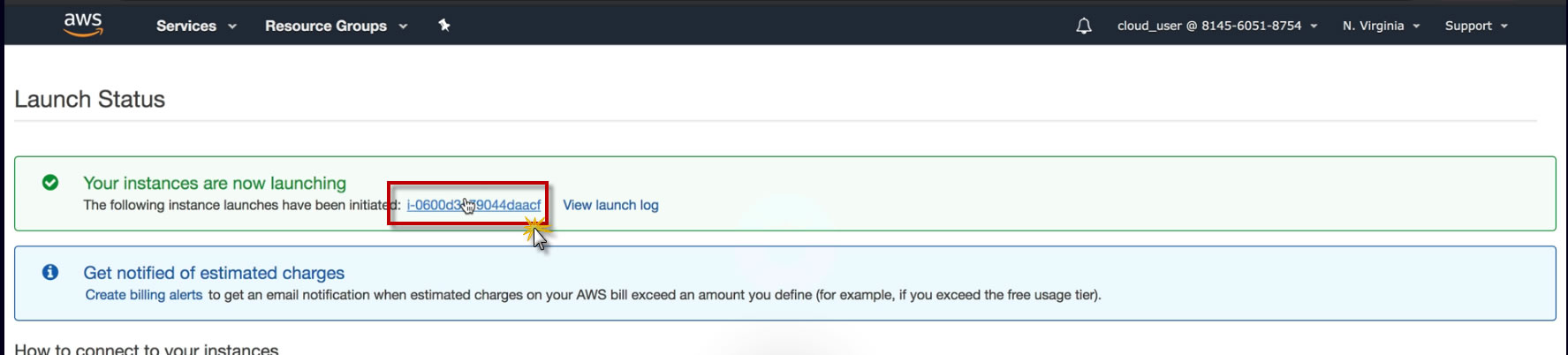Screen dimensions: 1568x355
Task: Click the pin shortcuts icon
Action: pyautogui.click(x=444, y=26)
